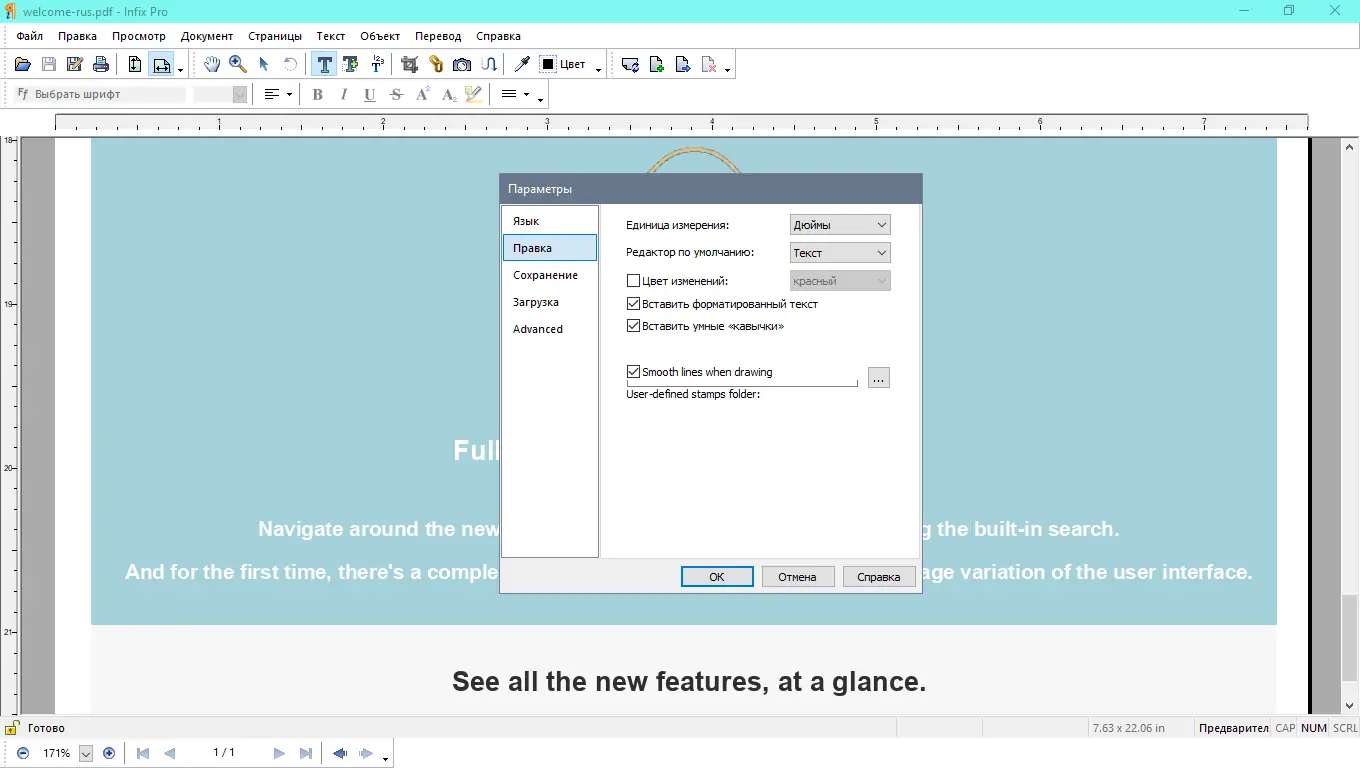
Task: Toggle Вставить форматированный текст checkbox
Action: 633,304
